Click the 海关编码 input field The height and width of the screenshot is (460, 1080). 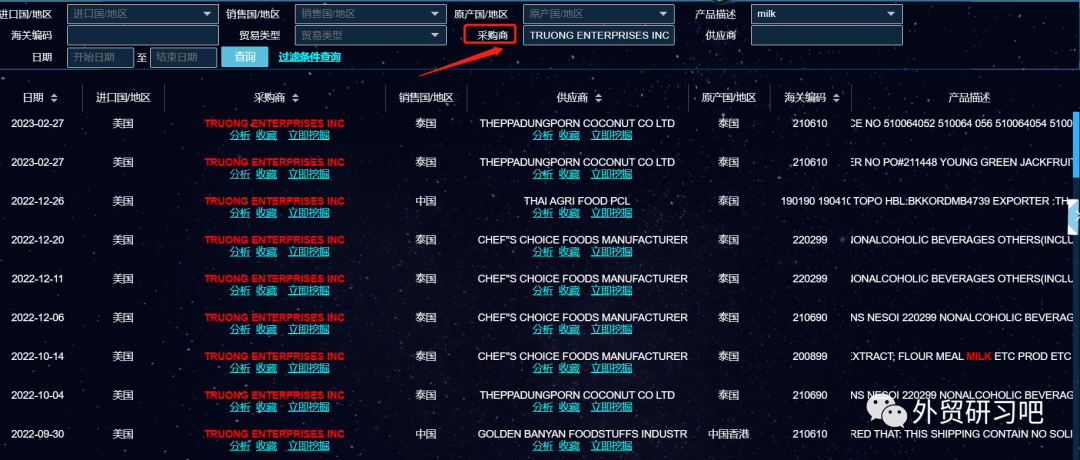click(x=143, y=35)
